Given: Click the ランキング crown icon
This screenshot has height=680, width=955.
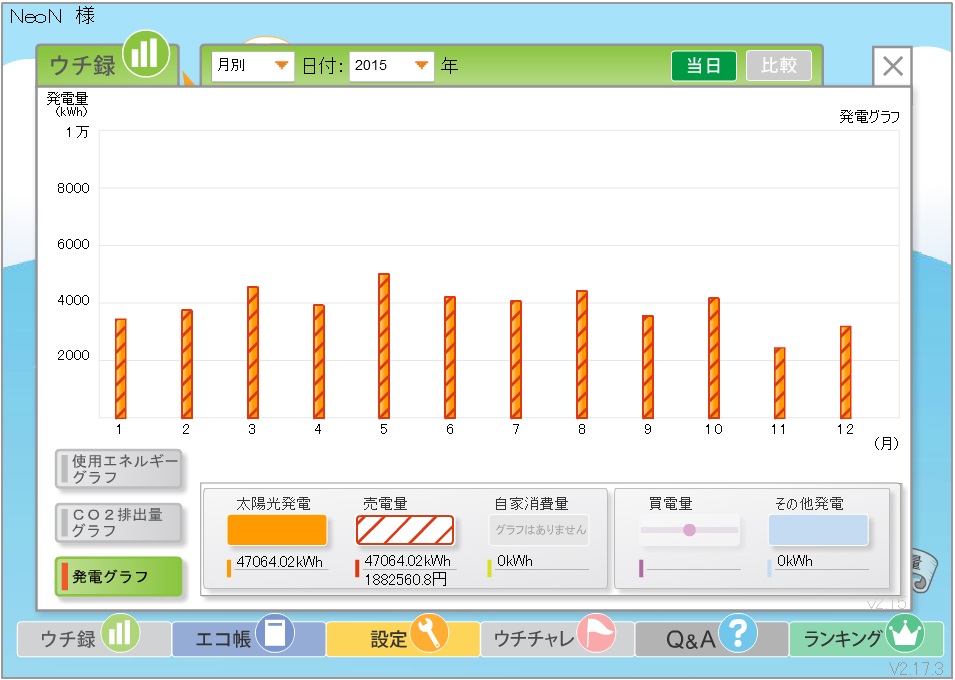Looking at the screenshot, I should (905, 633).
